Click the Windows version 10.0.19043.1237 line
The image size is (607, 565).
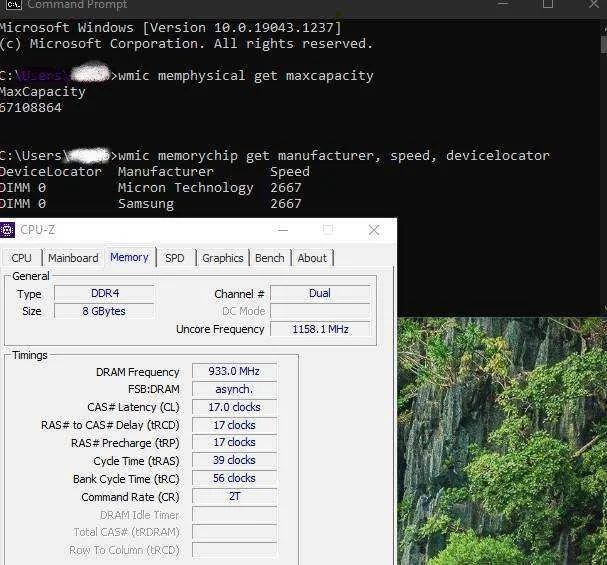pyautogui.click(x=171, y=28)
